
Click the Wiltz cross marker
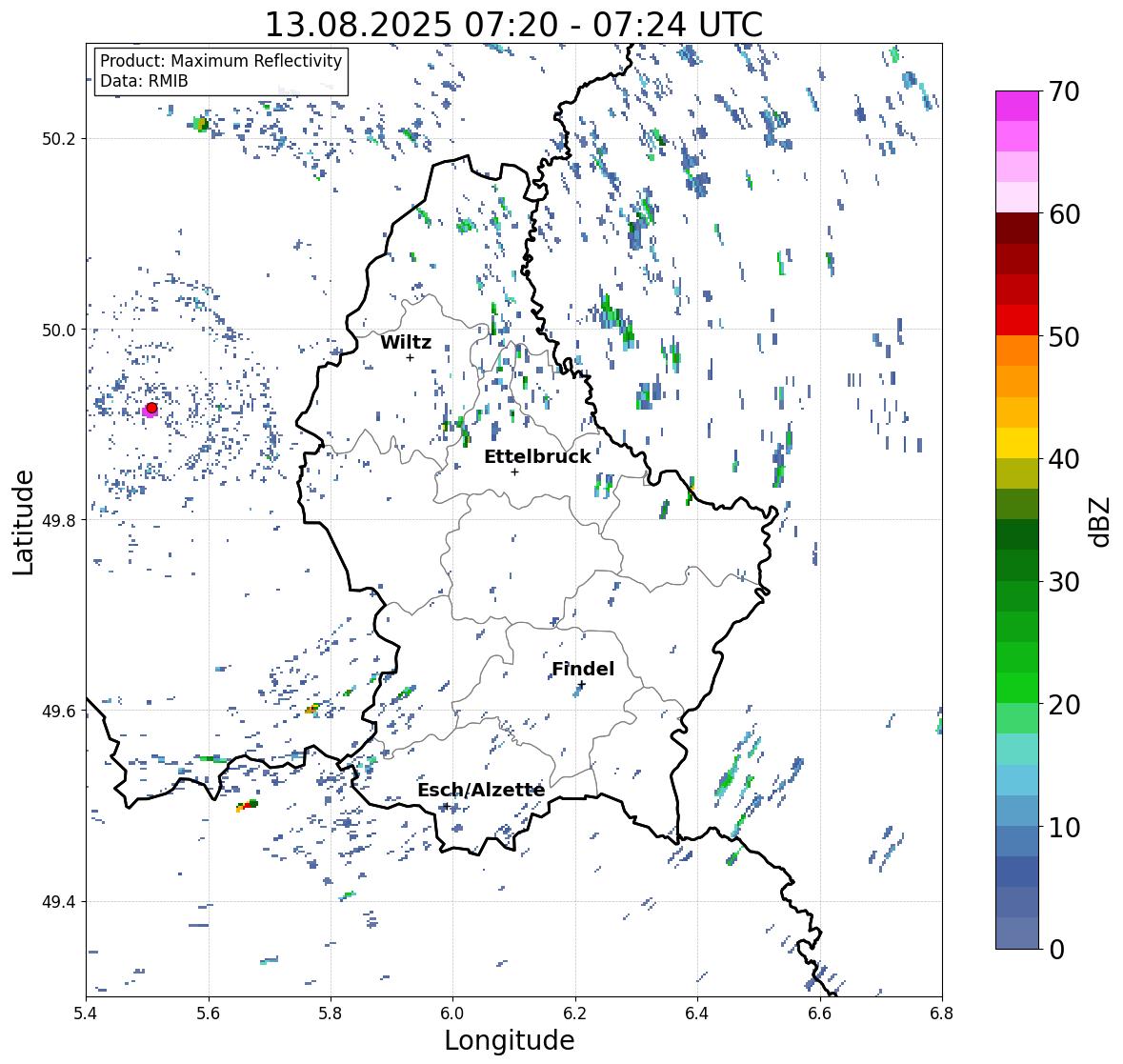(x=410, y=357)
